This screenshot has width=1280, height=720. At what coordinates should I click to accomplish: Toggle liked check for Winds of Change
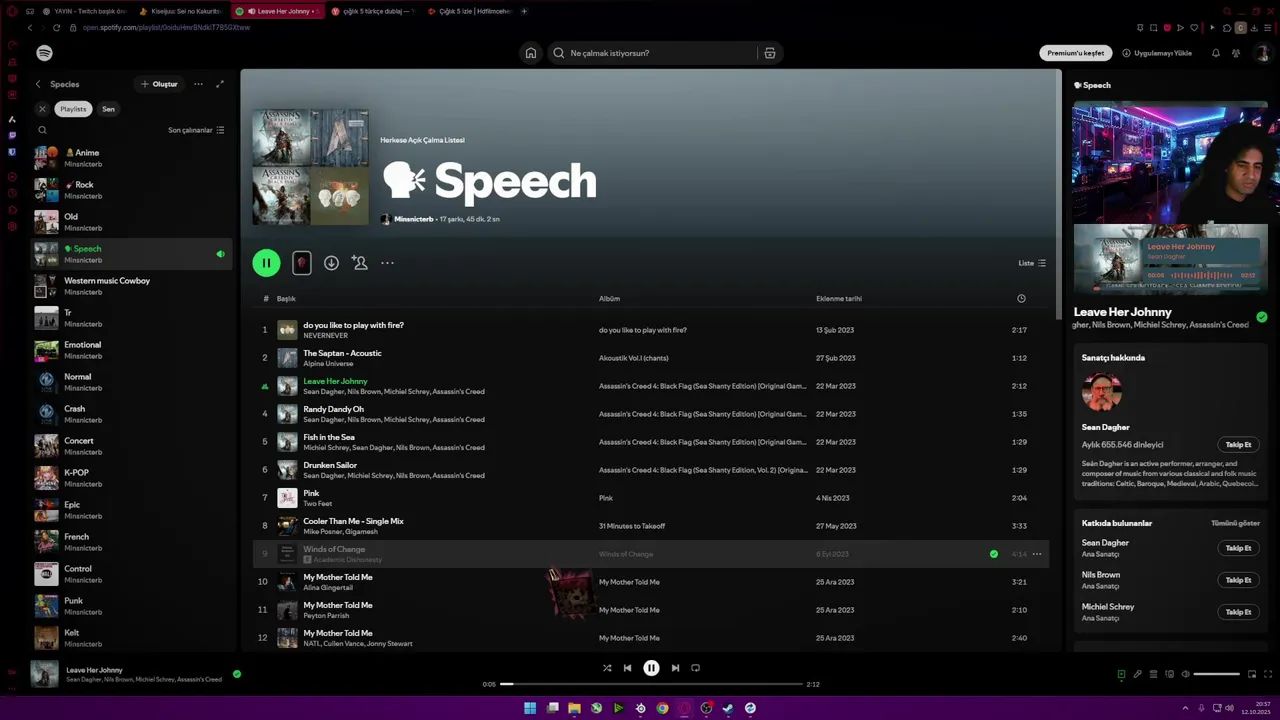pyautogui.click(x=993, y=554)
